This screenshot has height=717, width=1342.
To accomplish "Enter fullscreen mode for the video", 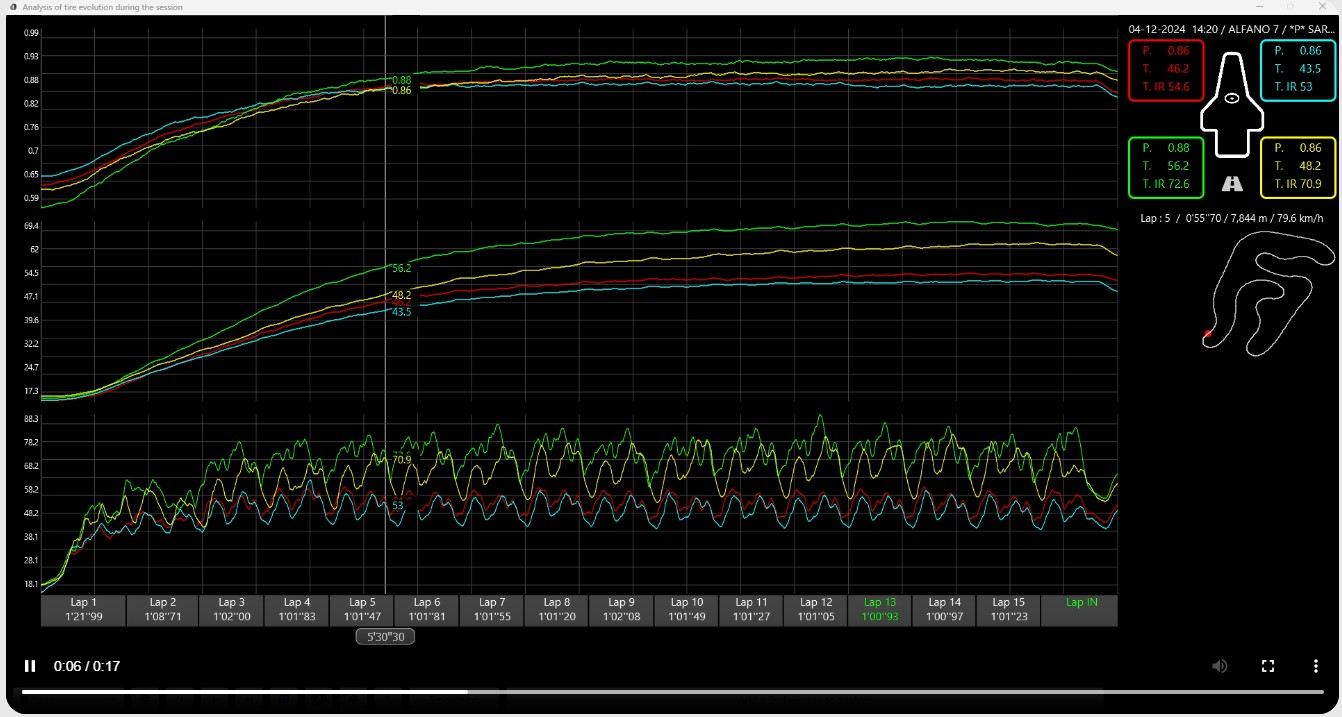I will pyautogui.click(x=1267, y=666).
